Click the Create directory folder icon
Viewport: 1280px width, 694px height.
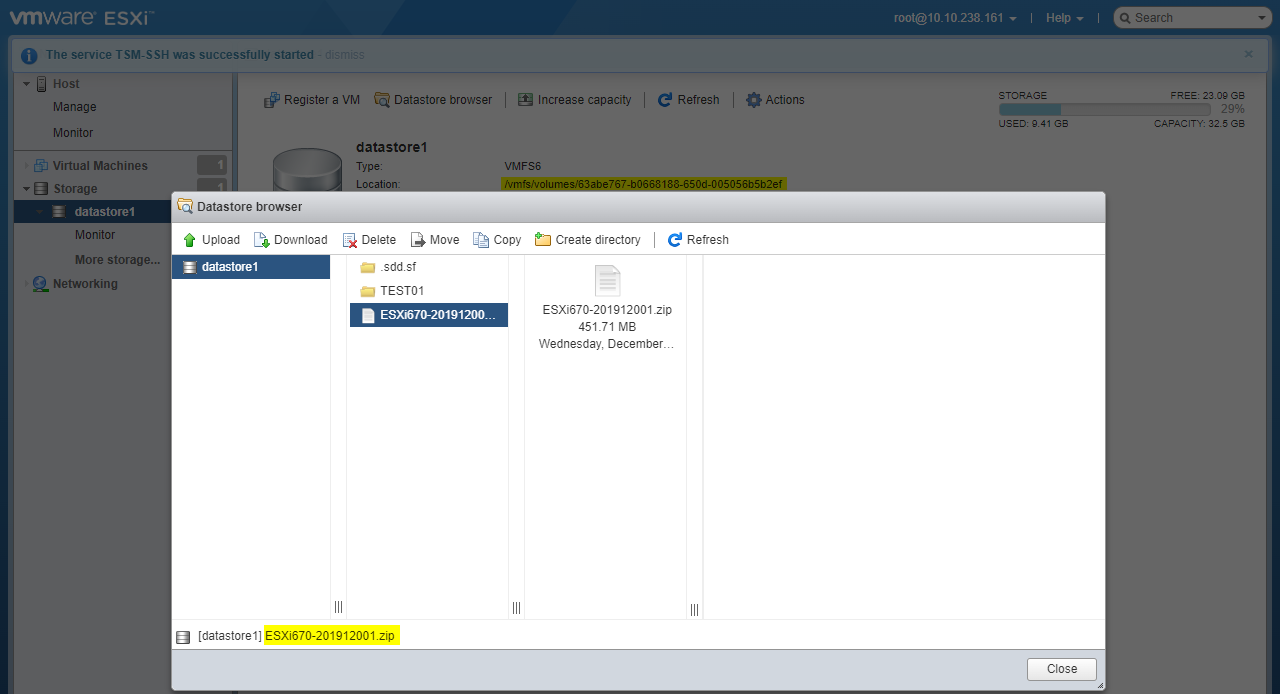543,240
